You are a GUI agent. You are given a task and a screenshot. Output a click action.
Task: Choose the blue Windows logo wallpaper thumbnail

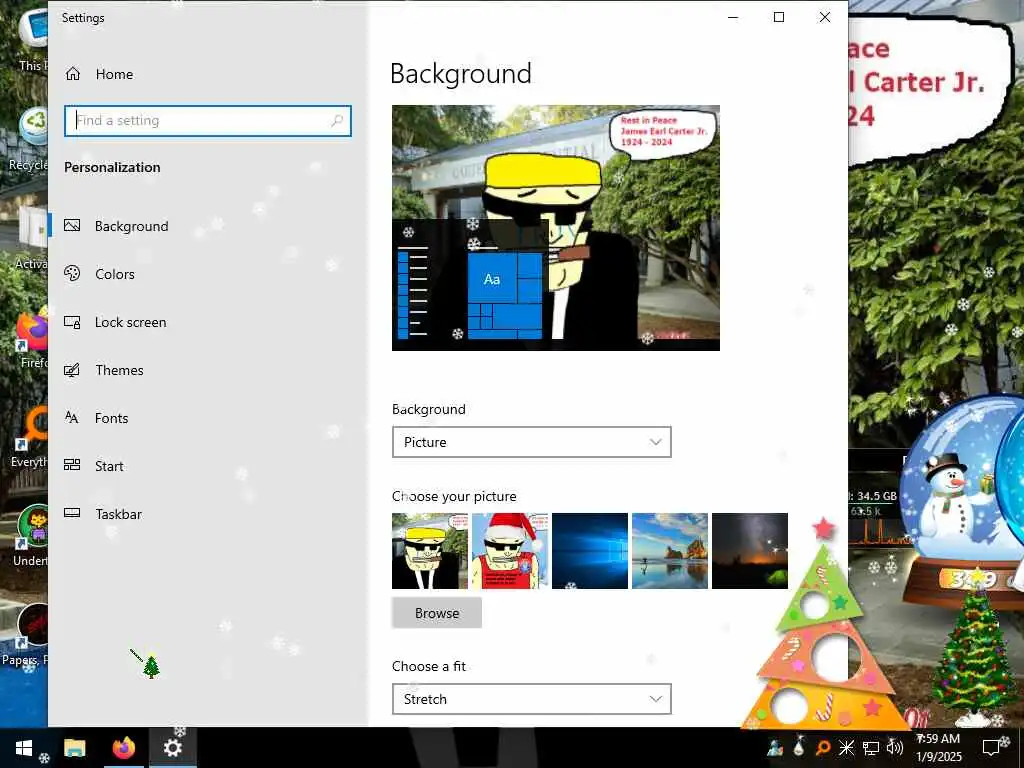point(590,551)
